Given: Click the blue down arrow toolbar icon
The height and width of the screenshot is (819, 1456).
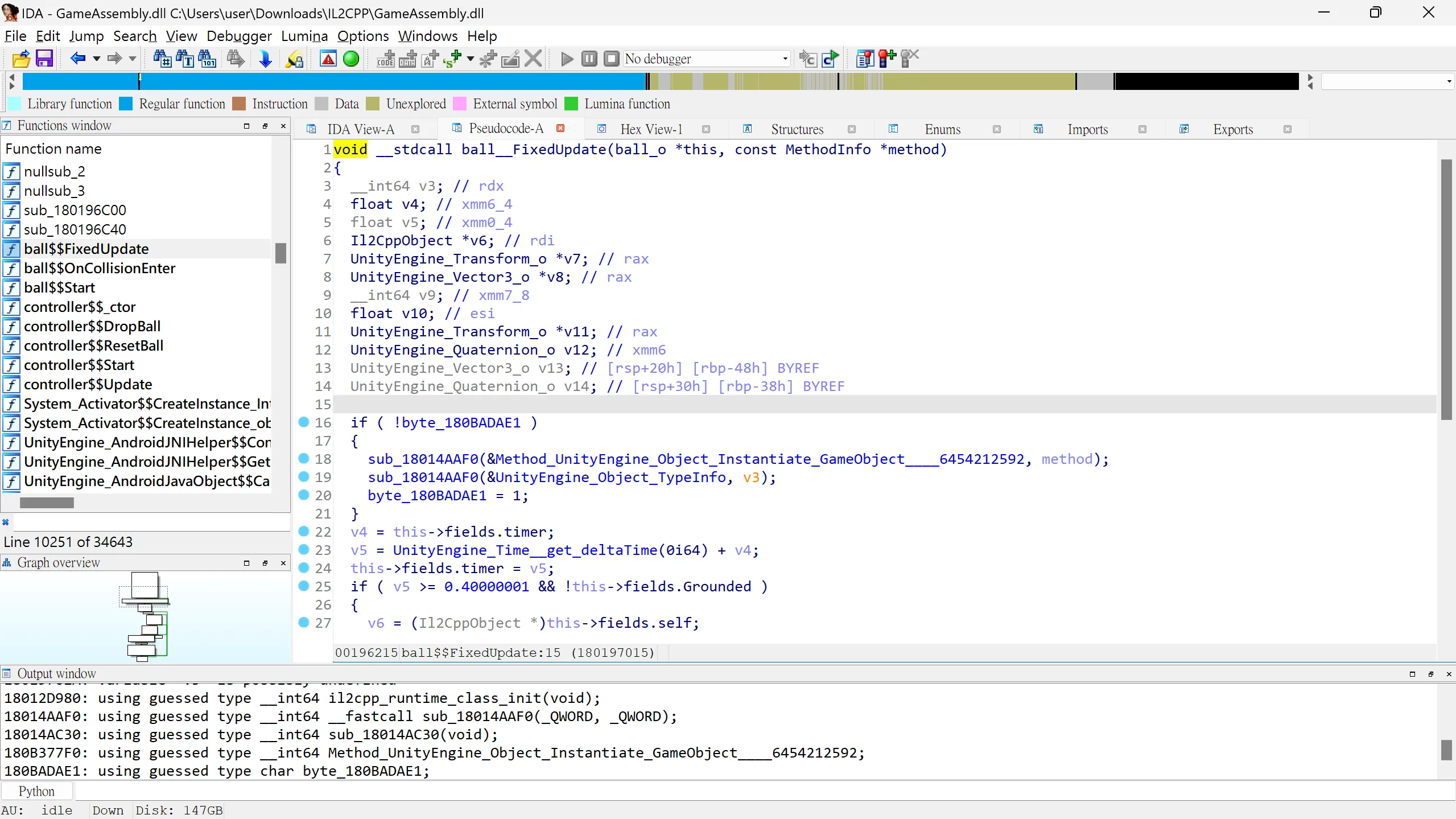Looking at the screenshot, I should (x=265, y=59).
